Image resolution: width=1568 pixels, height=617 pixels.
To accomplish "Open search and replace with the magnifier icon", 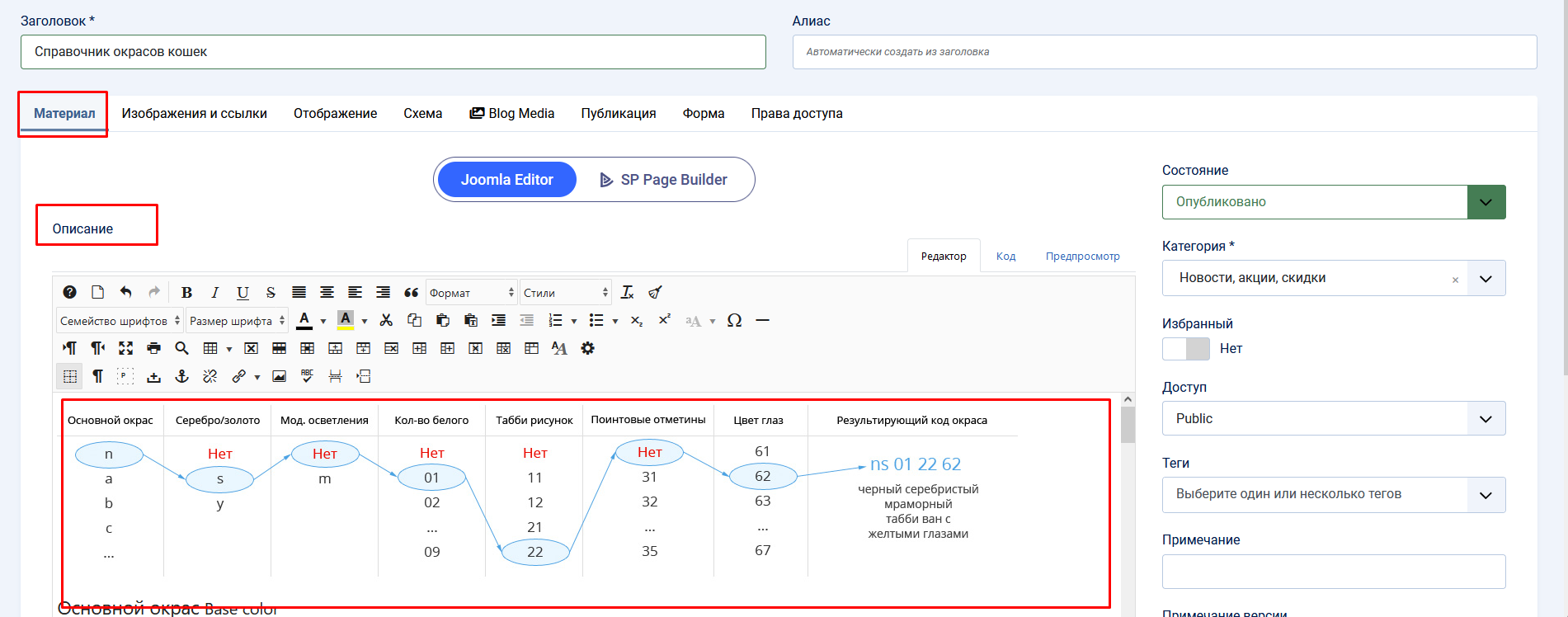I will pos(181,348).
